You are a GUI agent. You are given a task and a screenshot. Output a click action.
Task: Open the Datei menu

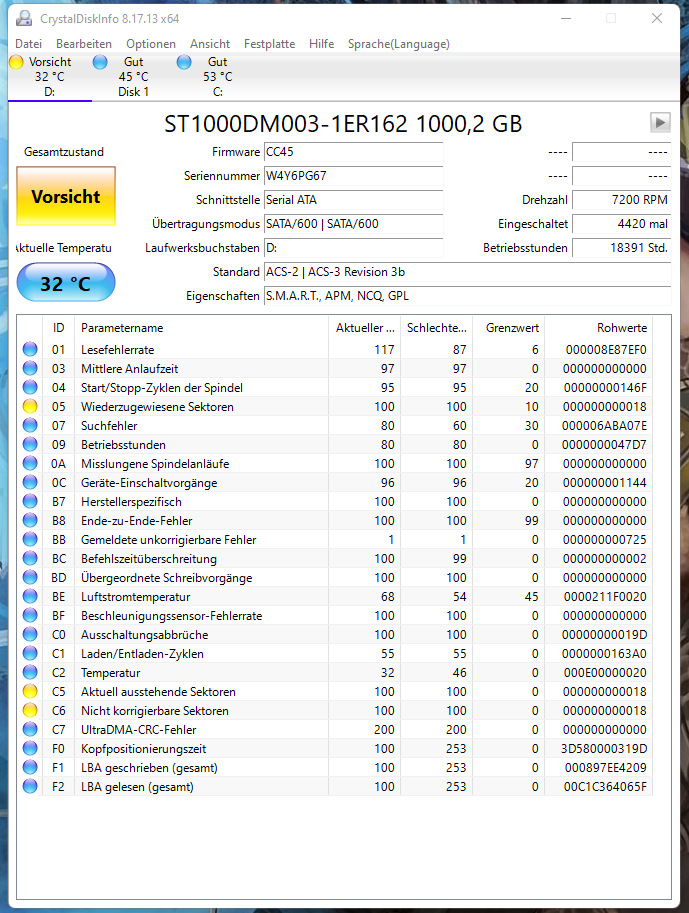pyautogui.click(x=29, y=44)
